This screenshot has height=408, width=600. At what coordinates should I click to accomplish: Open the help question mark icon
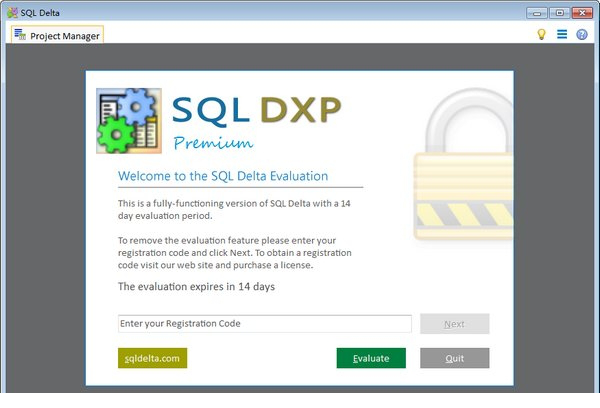582,34
